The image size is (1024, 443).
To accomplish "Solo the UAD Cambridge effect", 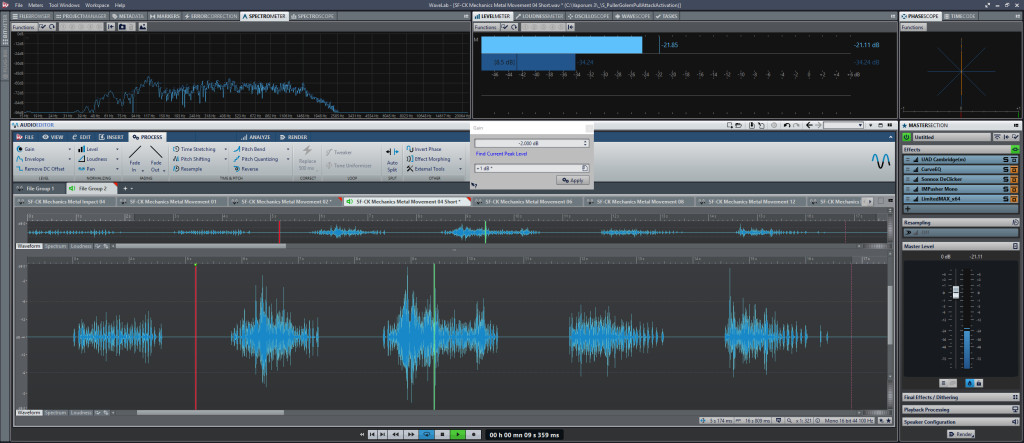I will (1005, 159).
